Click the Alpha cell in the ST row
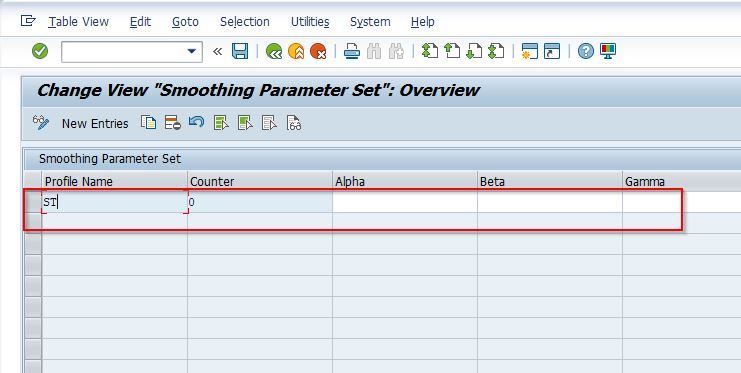 click(x=405, y=202)
